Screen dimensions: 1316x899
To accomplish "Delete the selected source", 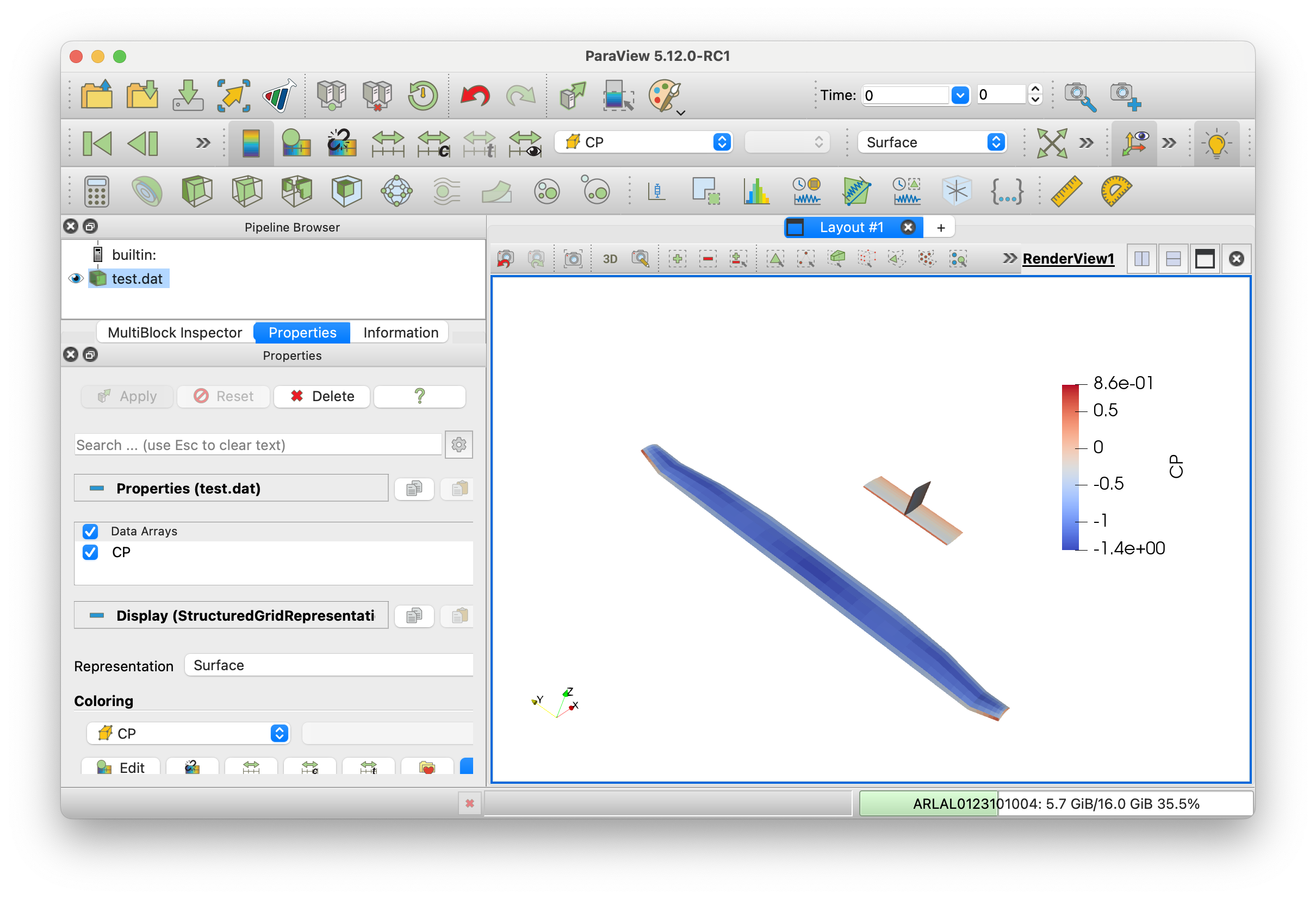I will click(321, 396).
